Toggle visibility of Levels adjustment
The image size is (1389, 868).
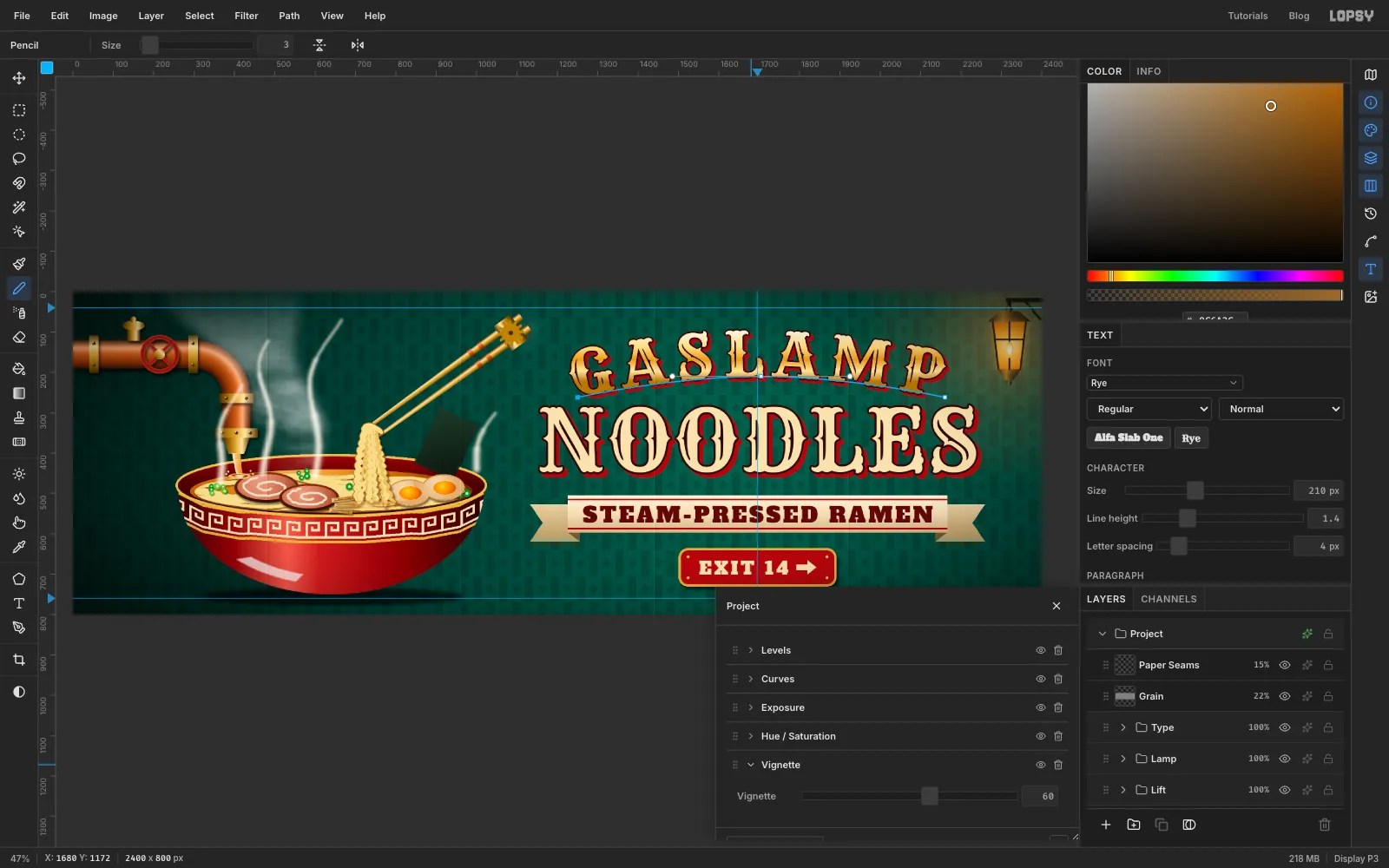click(x=1040, y=650)
